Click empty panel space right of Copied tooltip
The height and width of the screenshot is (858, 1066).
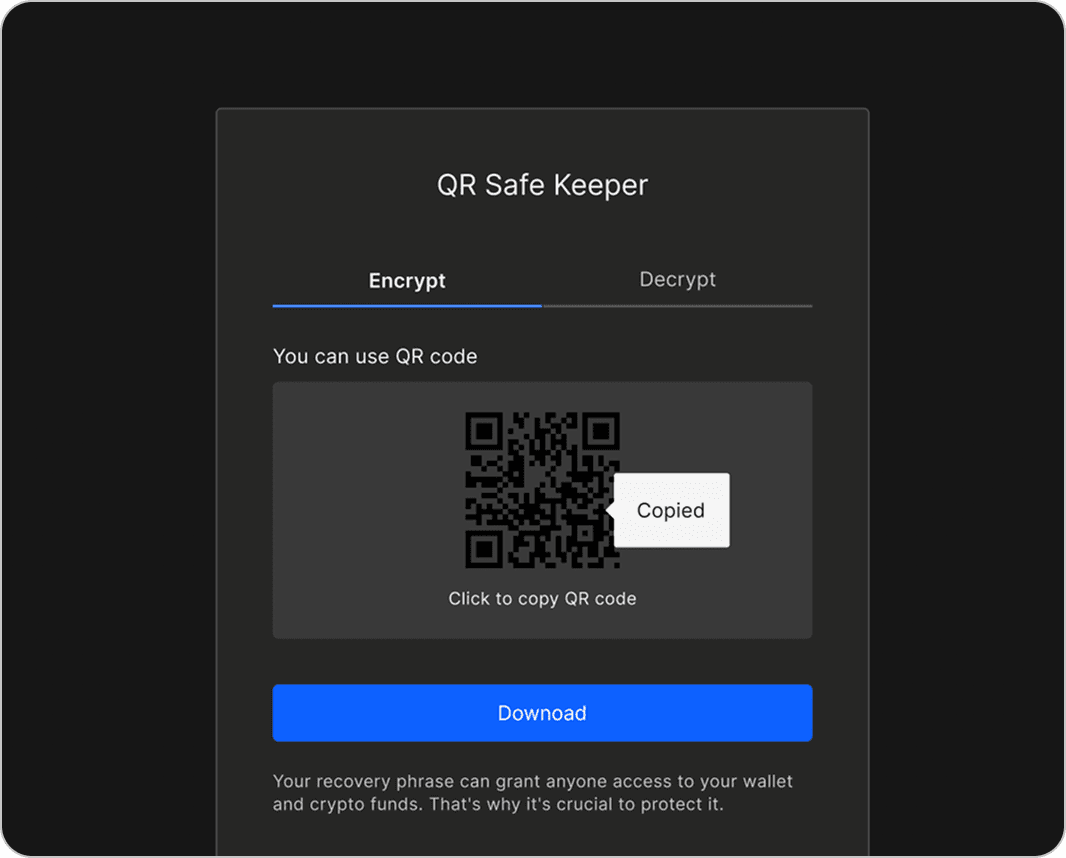click(772, 510)
